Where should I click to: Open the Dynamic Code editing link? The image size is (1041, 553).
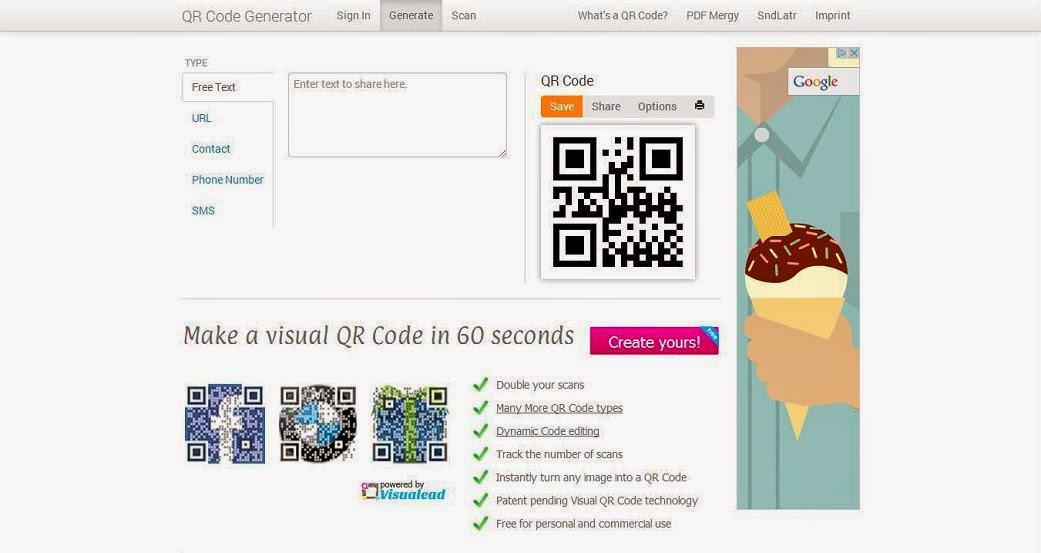[x=548, y=432]
